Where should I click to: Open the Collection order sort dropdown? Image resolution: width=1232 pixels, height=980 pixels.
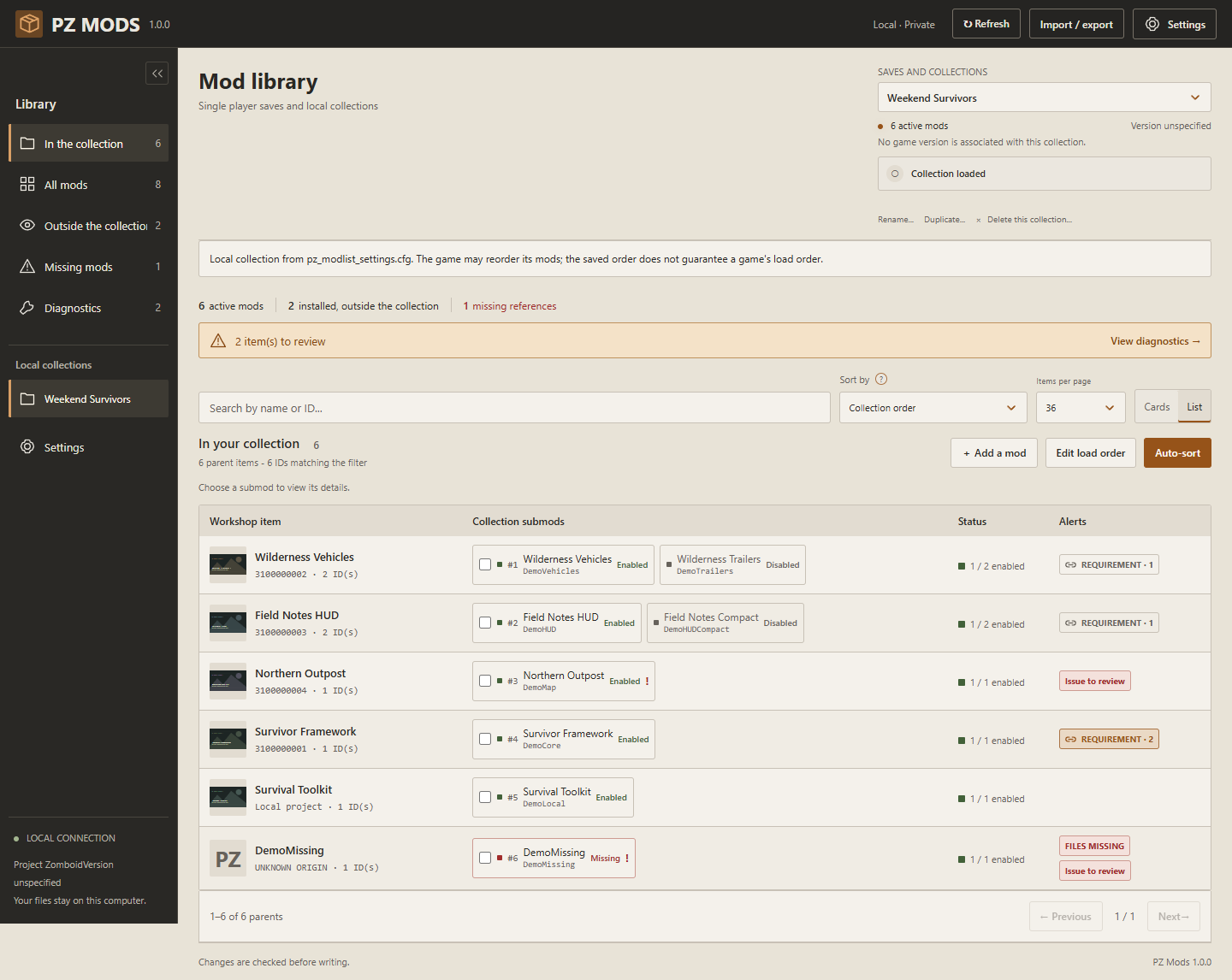click(933, 408)
